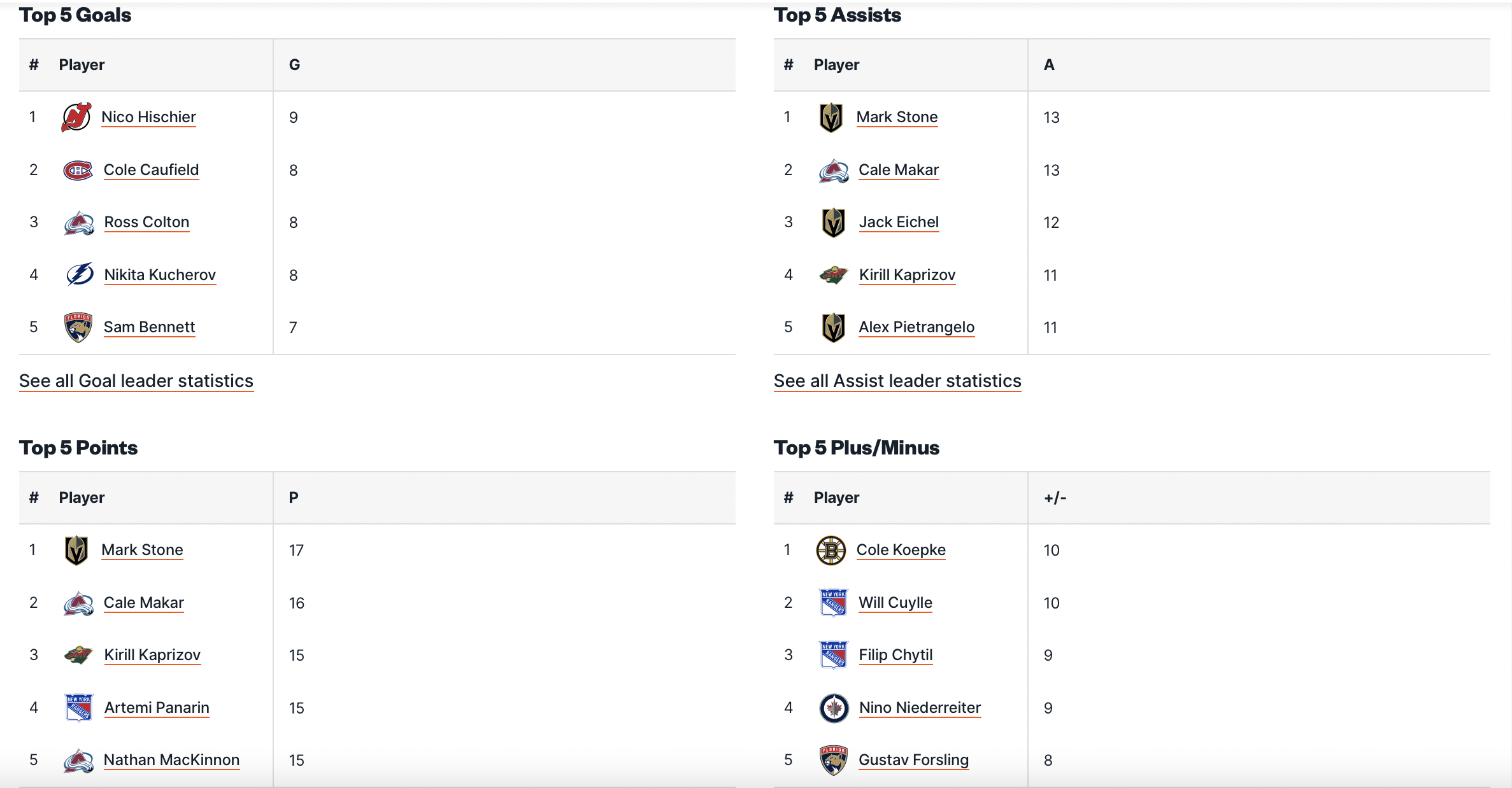Open Cole Caufield player link
1512x788 pixels.
click(x=151, y=170)
